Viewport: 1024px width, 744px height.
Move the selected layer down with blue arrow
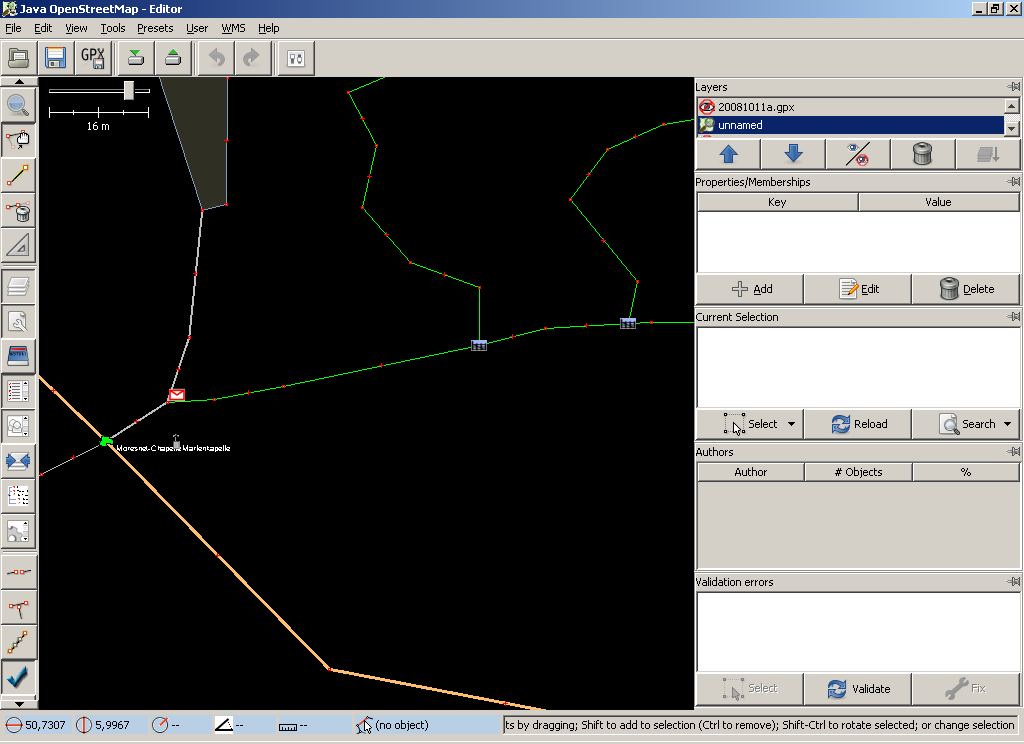click(x=793, y=154)
